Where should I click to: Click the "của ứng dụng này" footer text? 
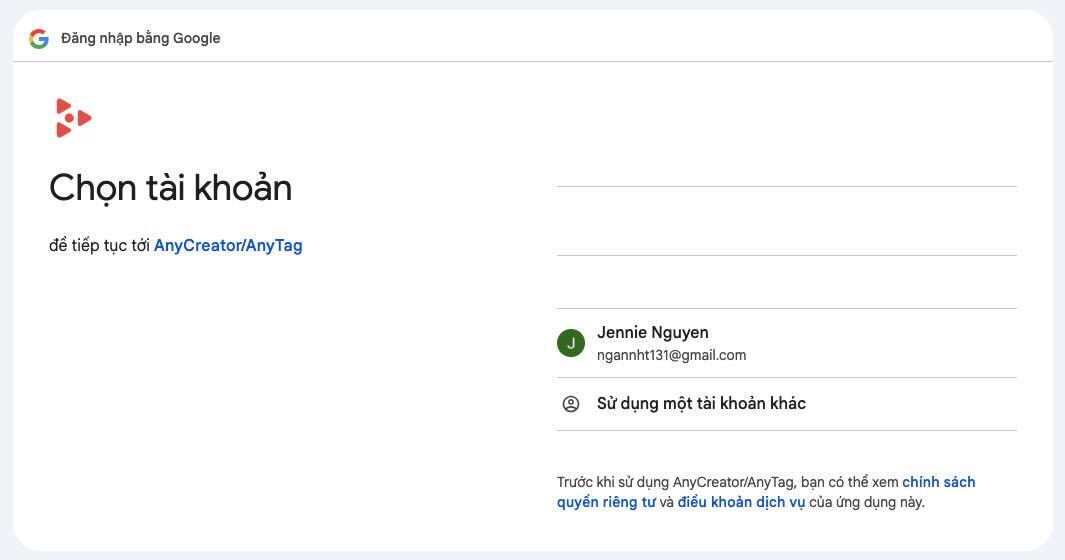[867, 502]
